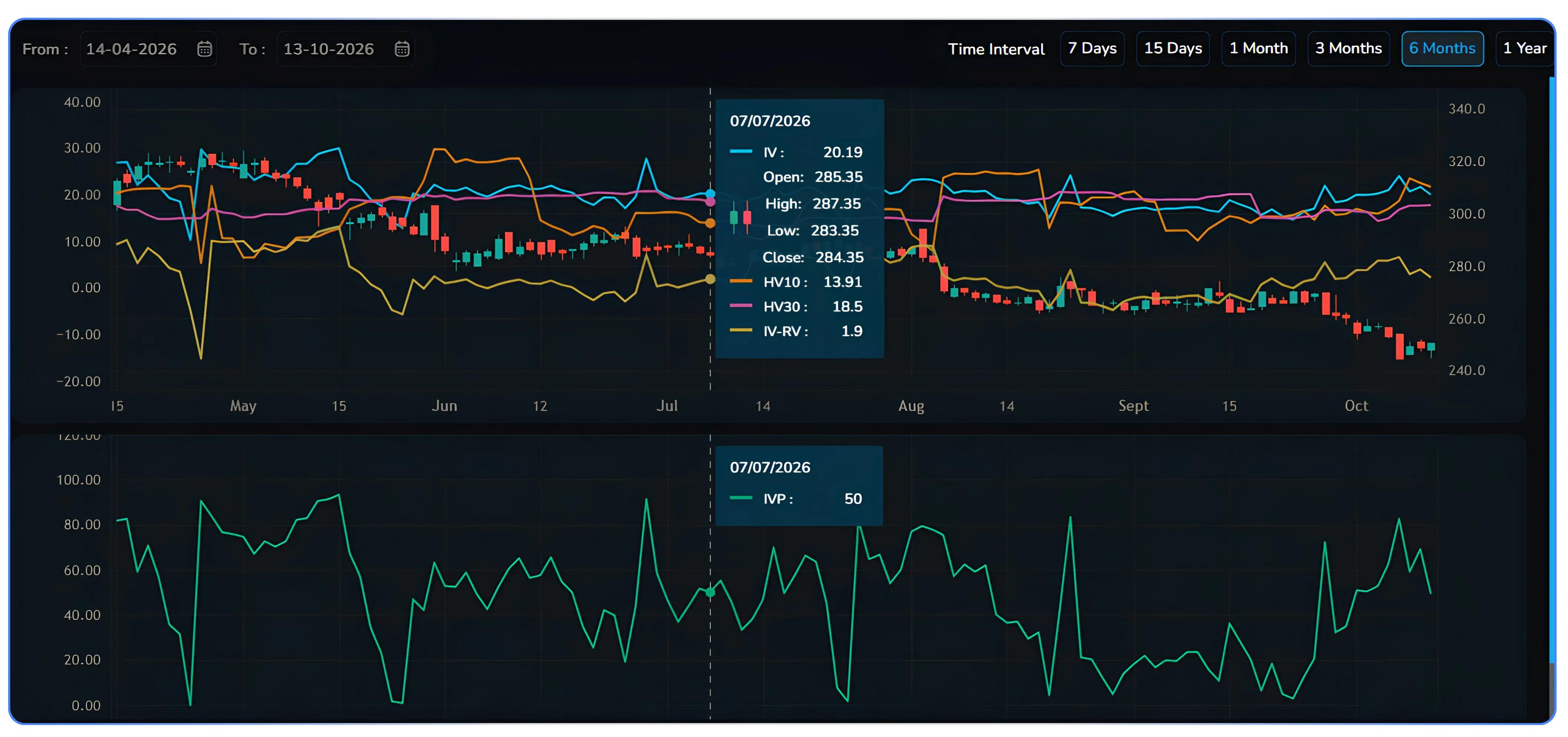
Task: Click the 07/07/2026 date in upper tooltip
Action: click(x=770, y=121)
